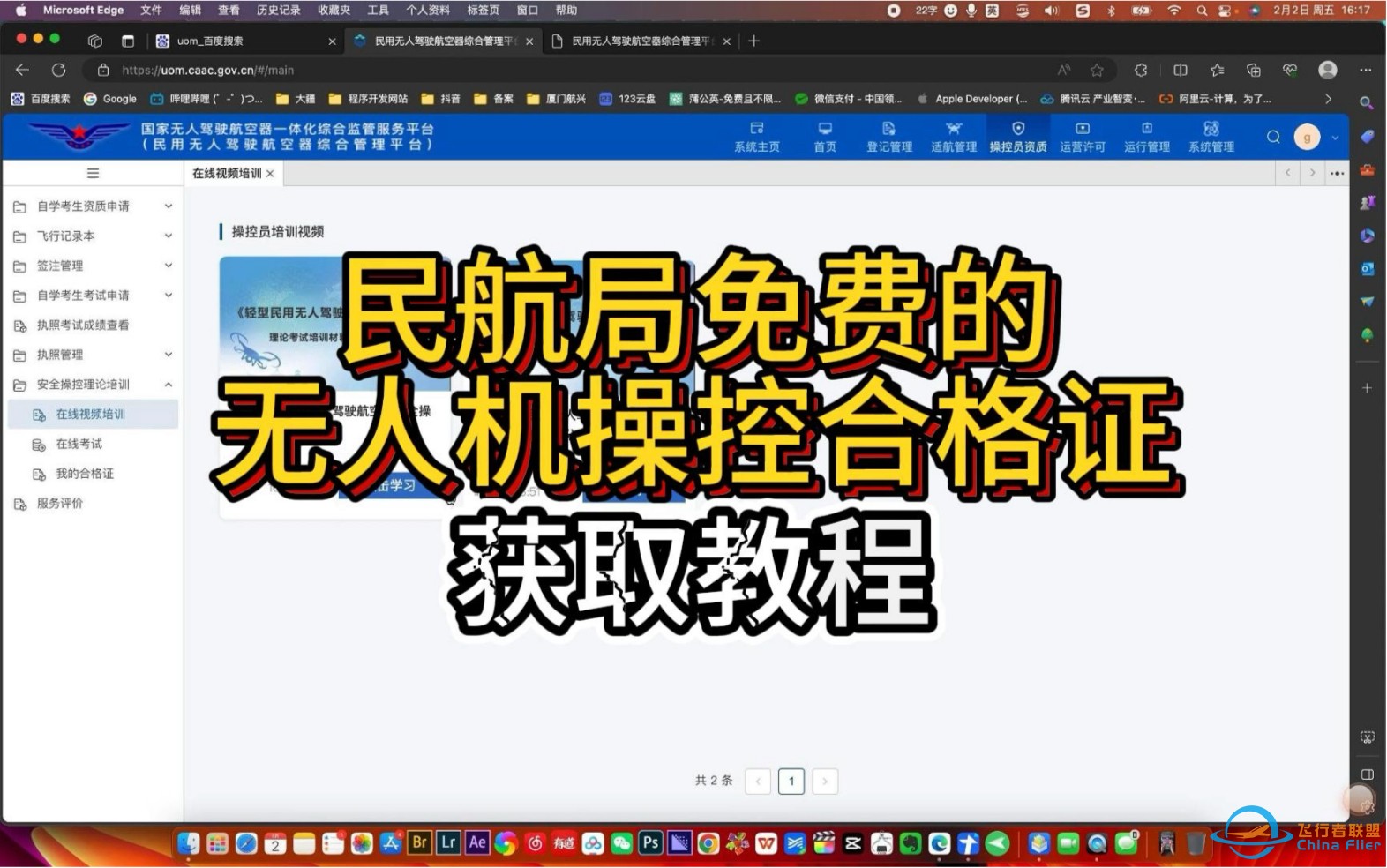Open 系统主页 in the top navigation
Image resolution: width=1387 pixels, height=868 pixels.
757,138
